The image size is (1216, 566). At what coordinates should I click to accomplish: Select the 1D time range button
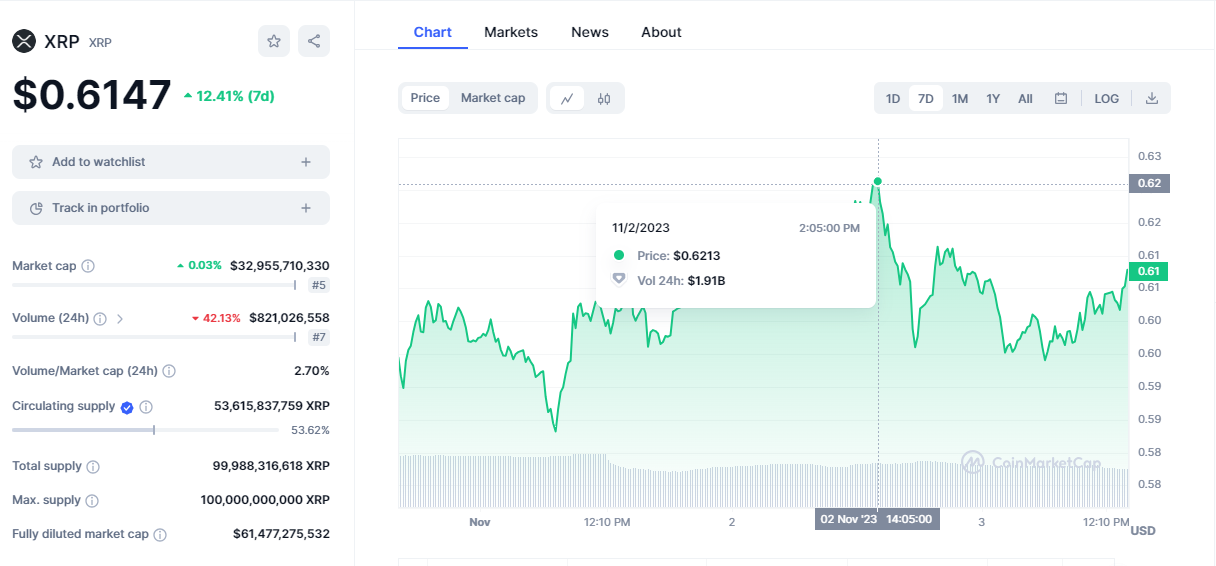(x=893, y=98)
